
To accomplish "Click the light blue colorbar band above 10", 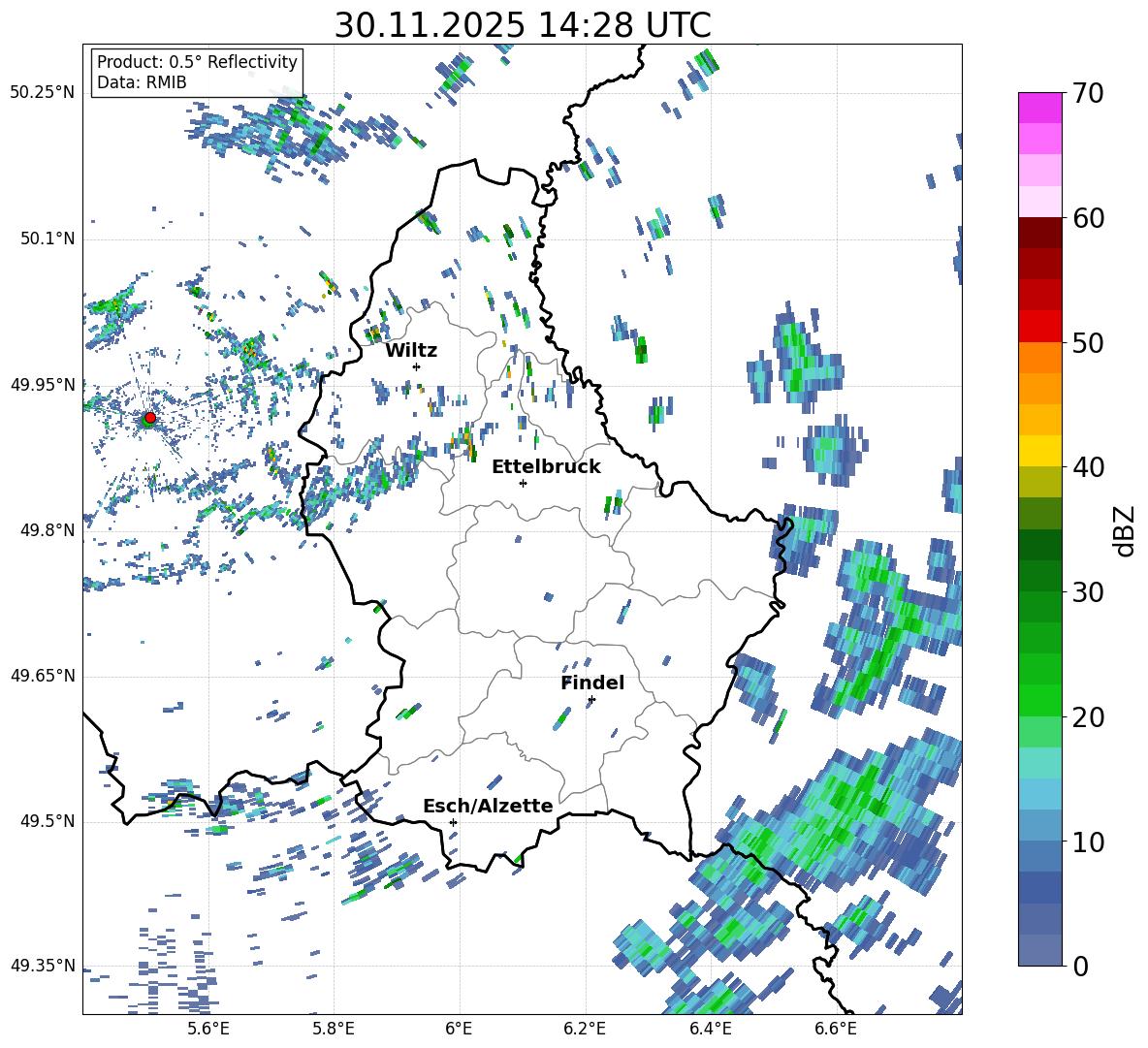I will [1039, 826].
